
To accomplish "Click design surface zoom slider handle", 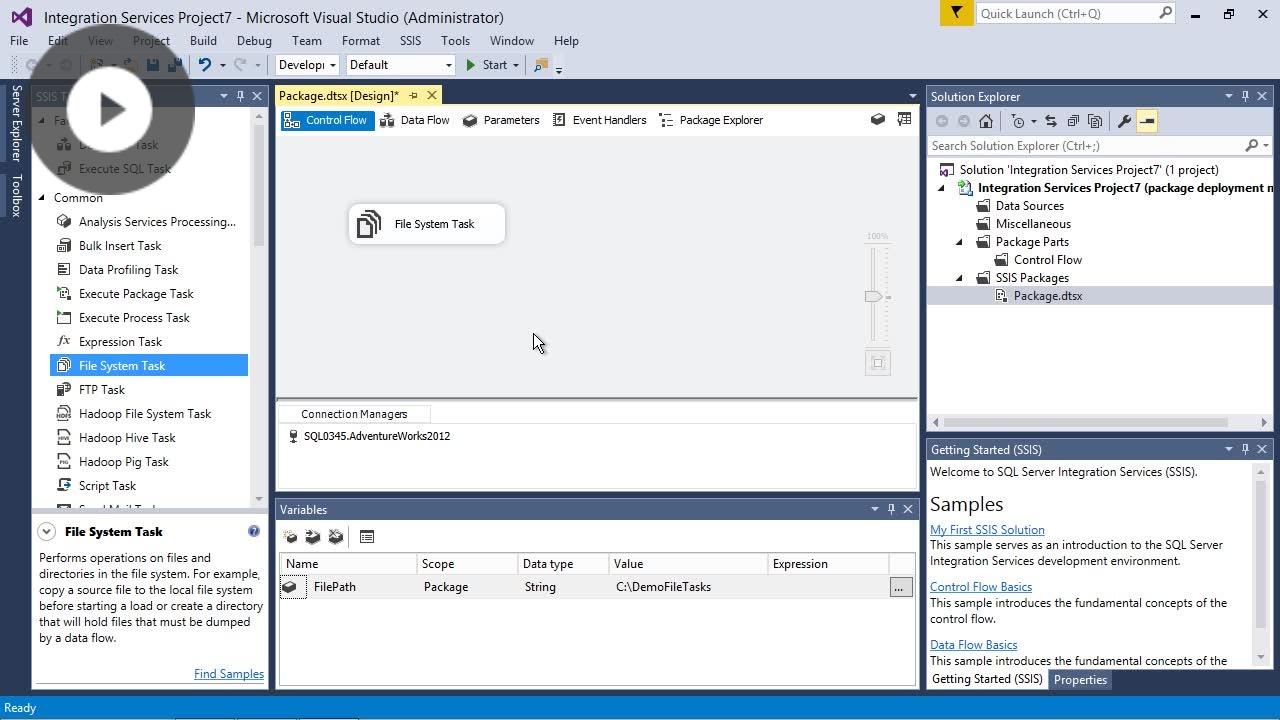I will pos(873,296).
